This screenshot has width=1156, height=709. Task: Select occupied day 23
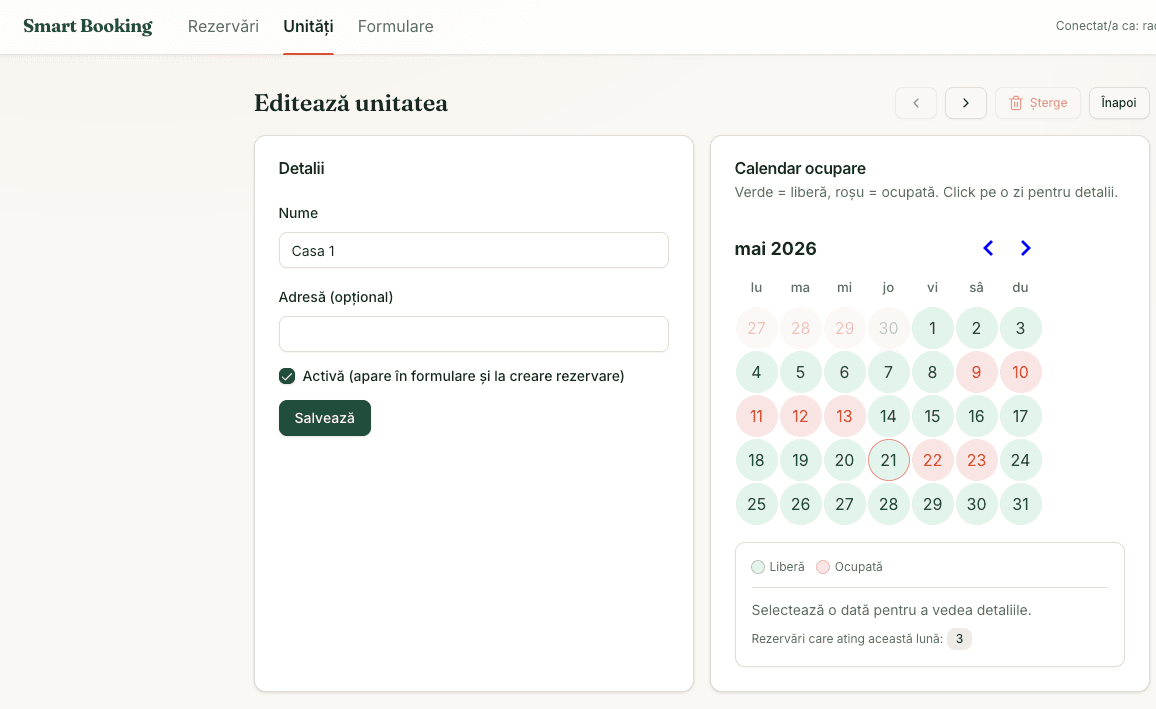[976, 461]
